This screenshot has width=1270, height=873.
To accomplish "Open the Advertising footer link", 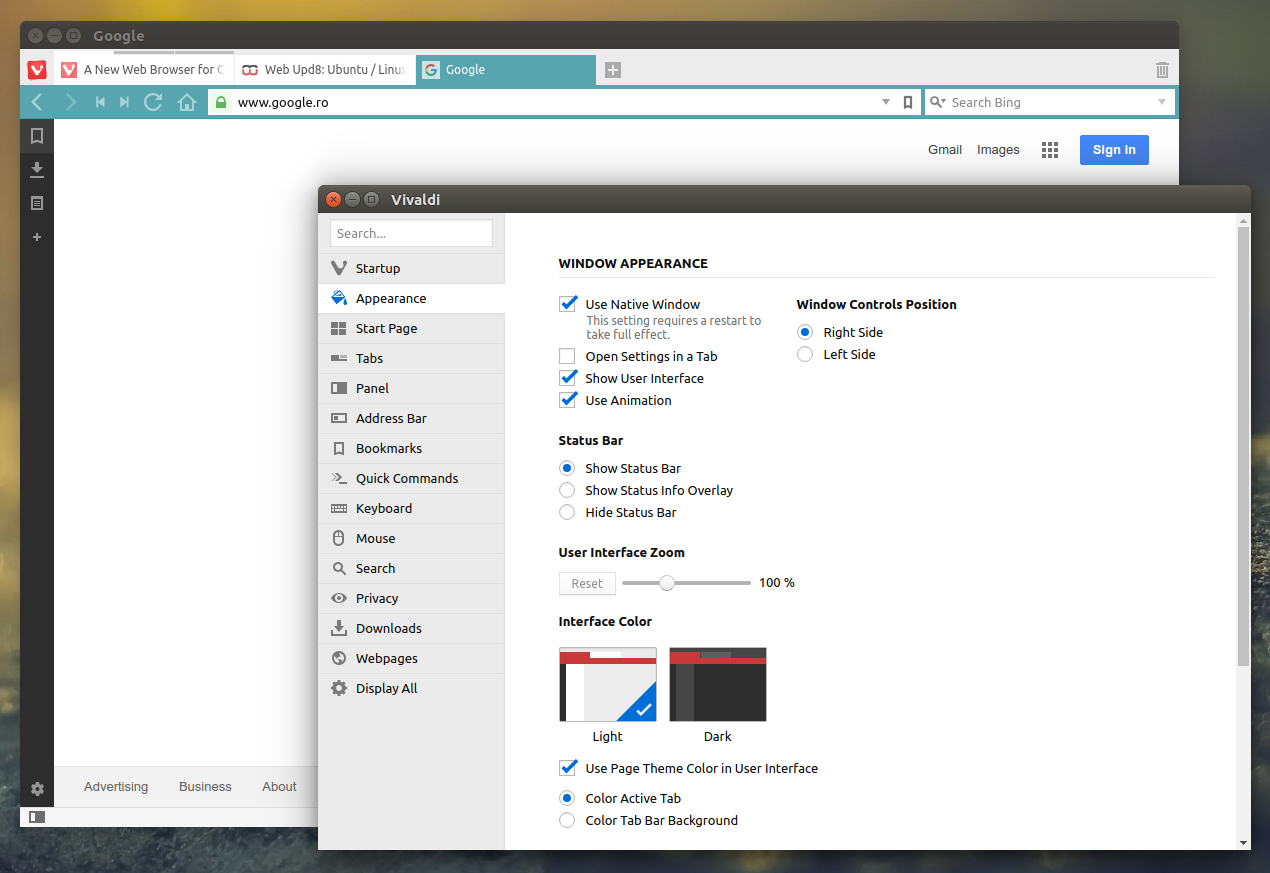I will (x=116, y=787).
